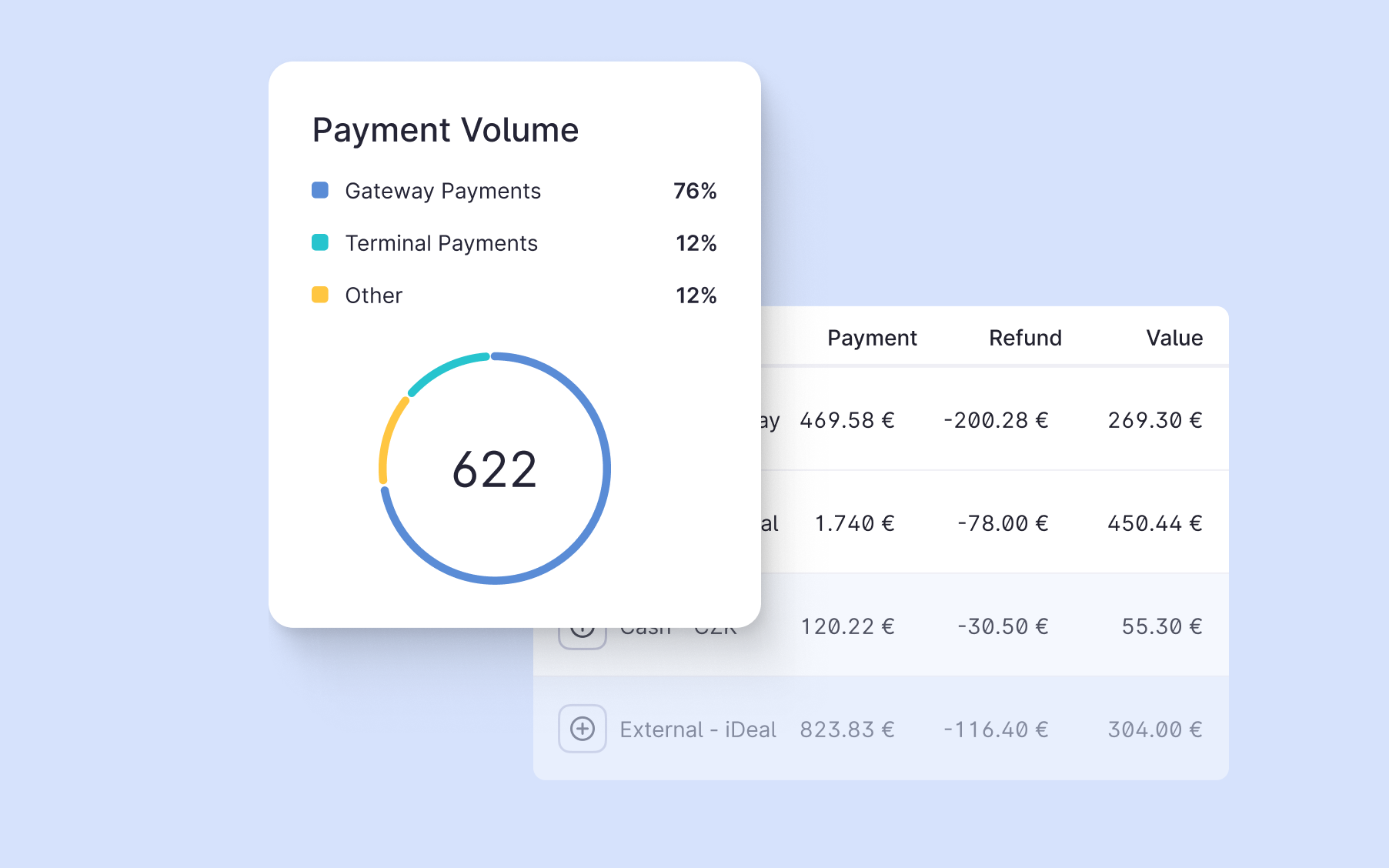Click the 469.58 € payment amount
The width and height of the screenshot is (1389, 868).
(x=847, y=420)
